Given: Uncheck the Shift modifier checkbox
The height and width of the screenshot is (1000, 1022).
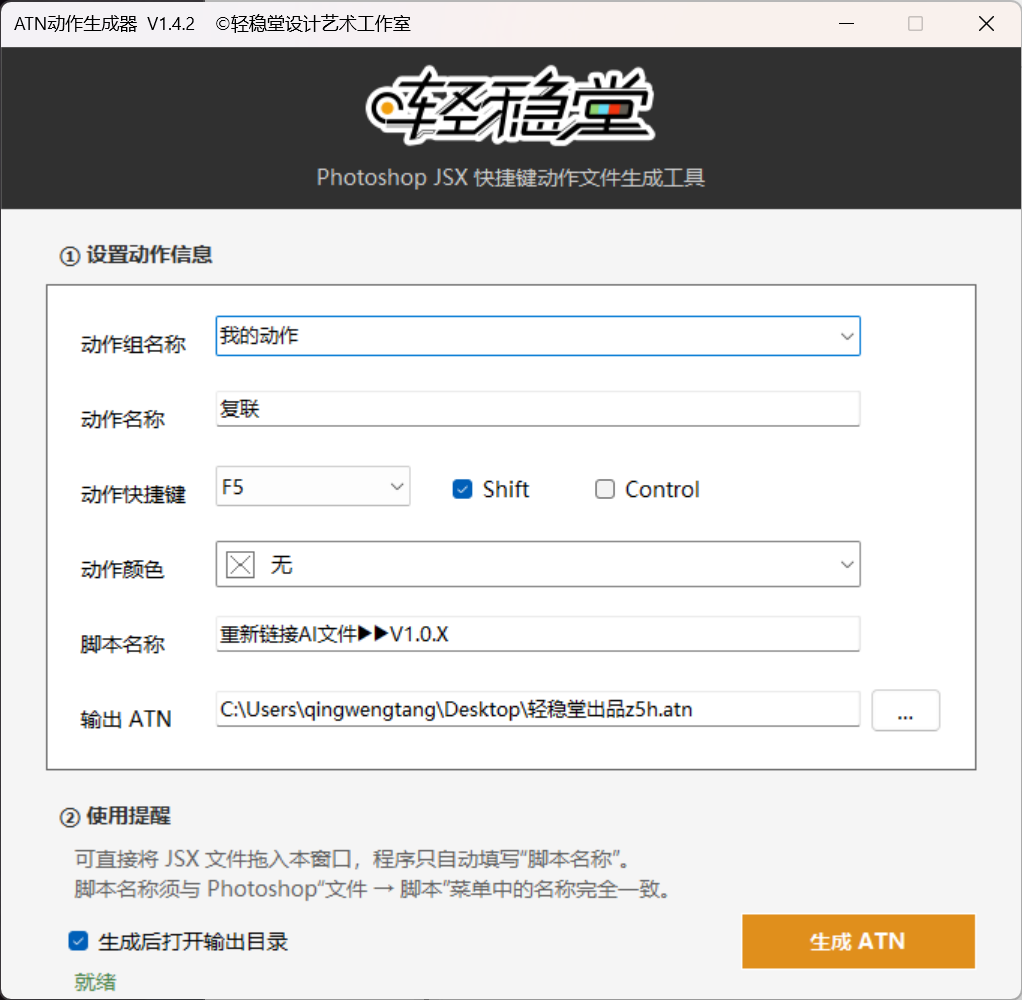Looking at the screenshot, I should 462,489.
